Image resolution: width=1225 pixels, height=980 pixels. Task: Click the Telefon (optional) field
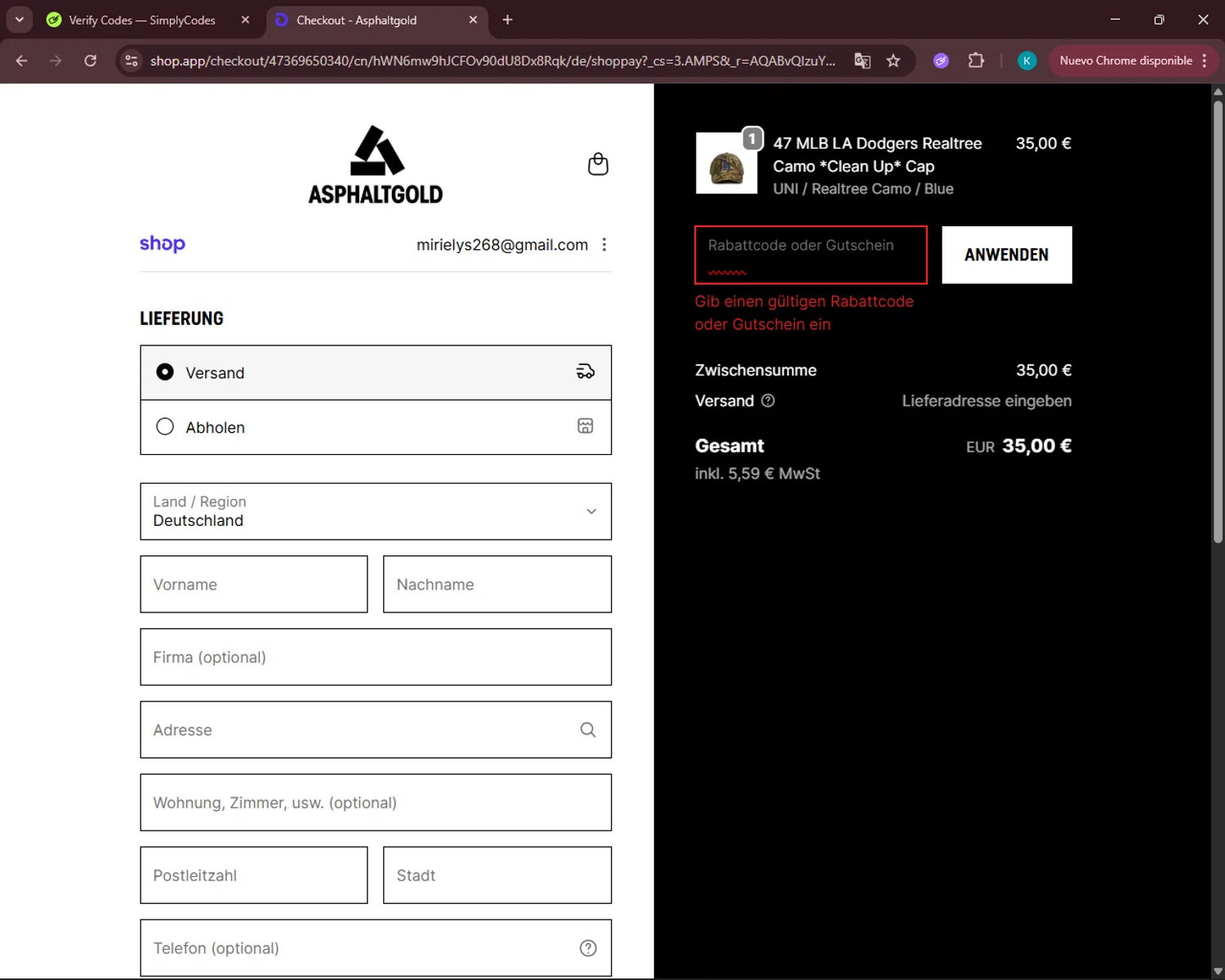click(376, 947)
